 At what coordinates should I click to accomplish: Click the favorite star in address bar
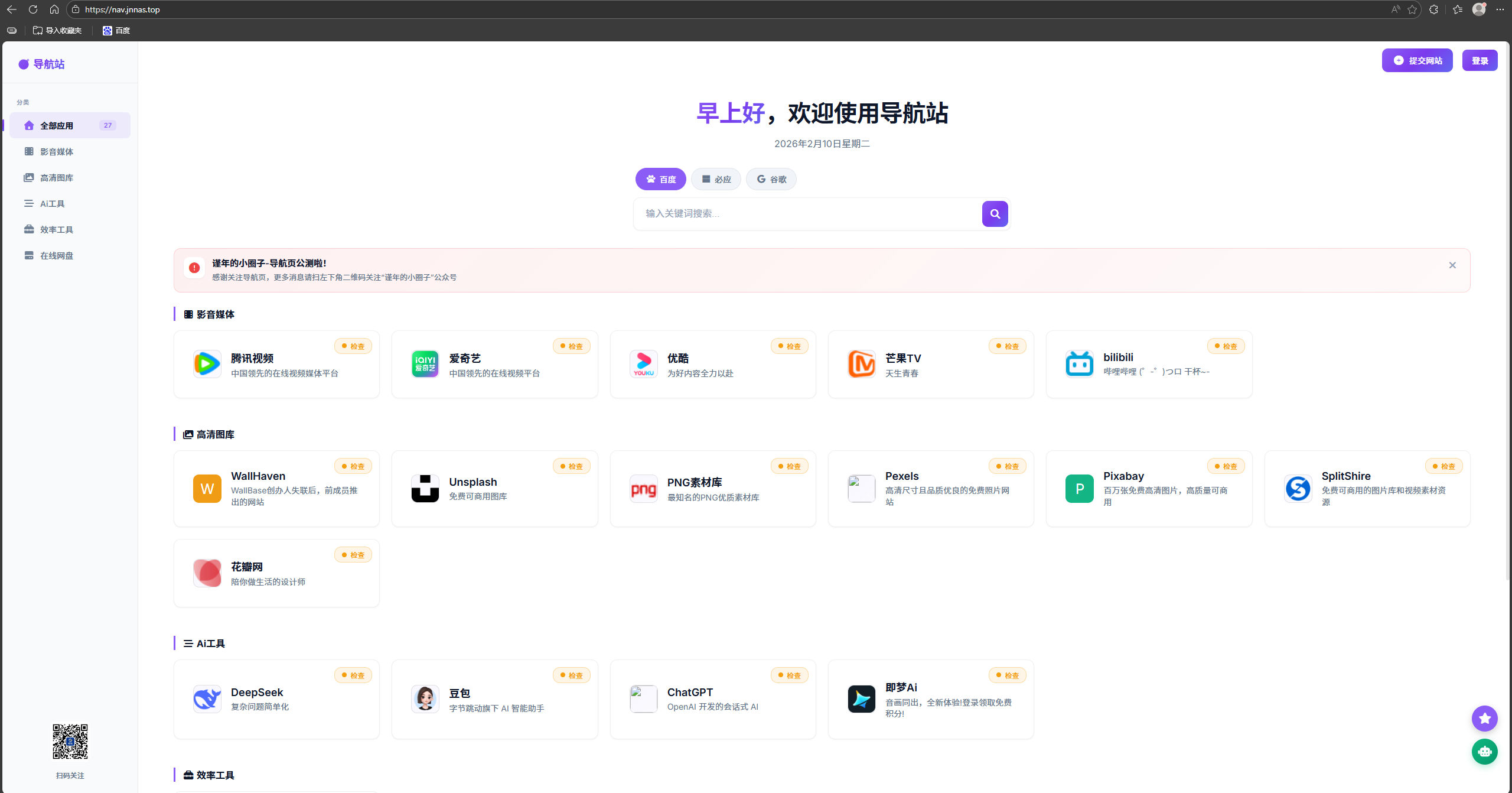point(1412,9)
